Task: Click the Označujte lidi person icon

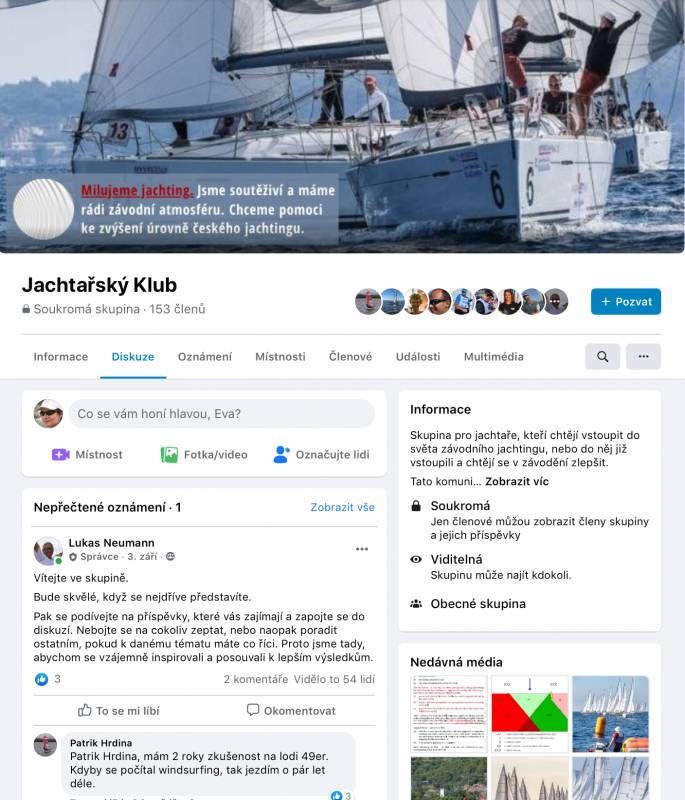Action: coord(282,455)
